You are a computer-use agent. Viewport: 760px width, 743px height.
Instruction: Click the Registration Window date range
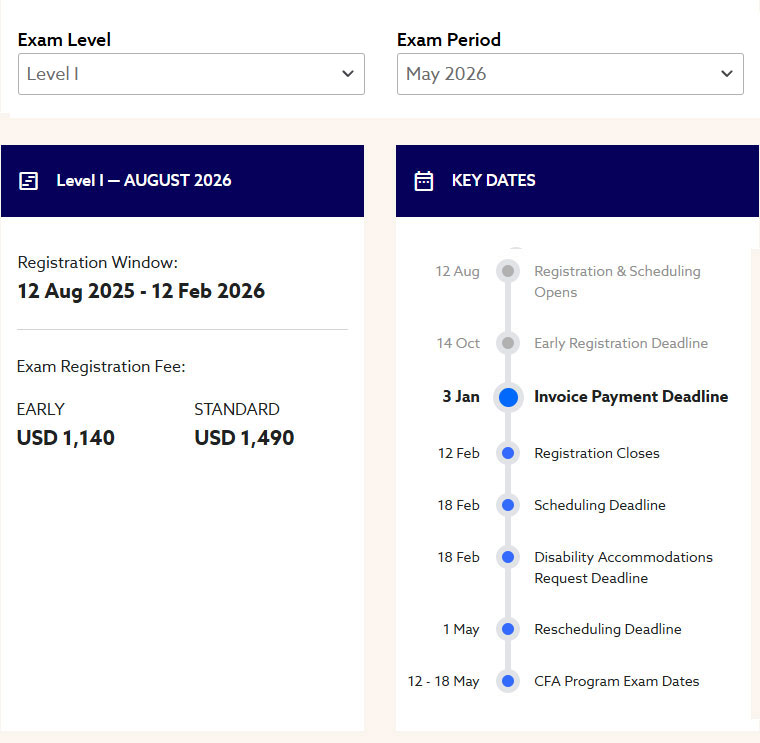coord(141,291)
